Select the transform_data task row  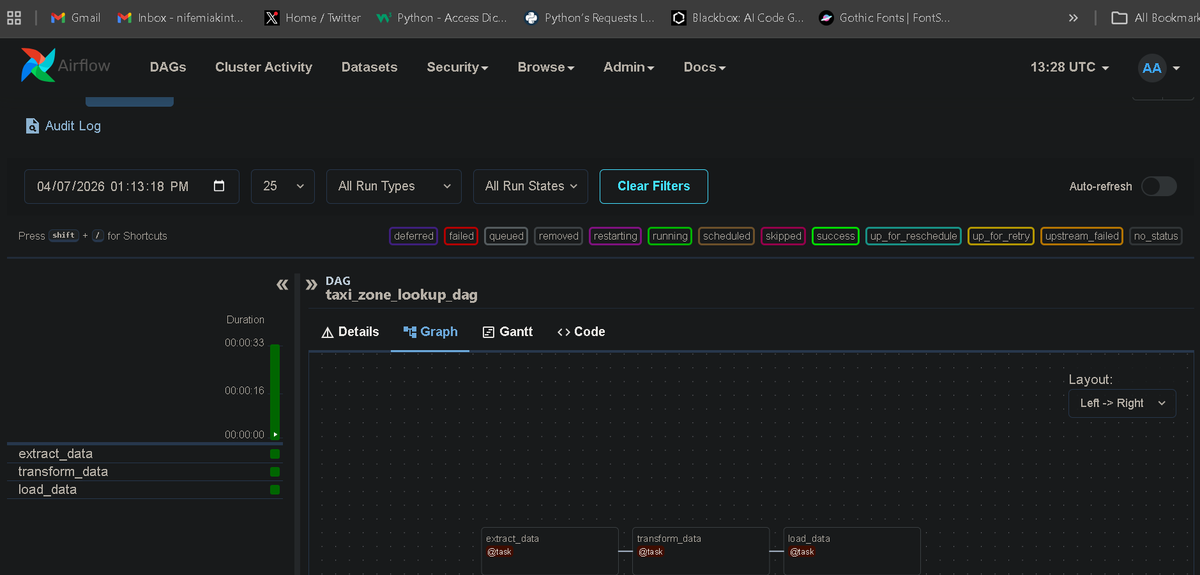tap(145, 471)
